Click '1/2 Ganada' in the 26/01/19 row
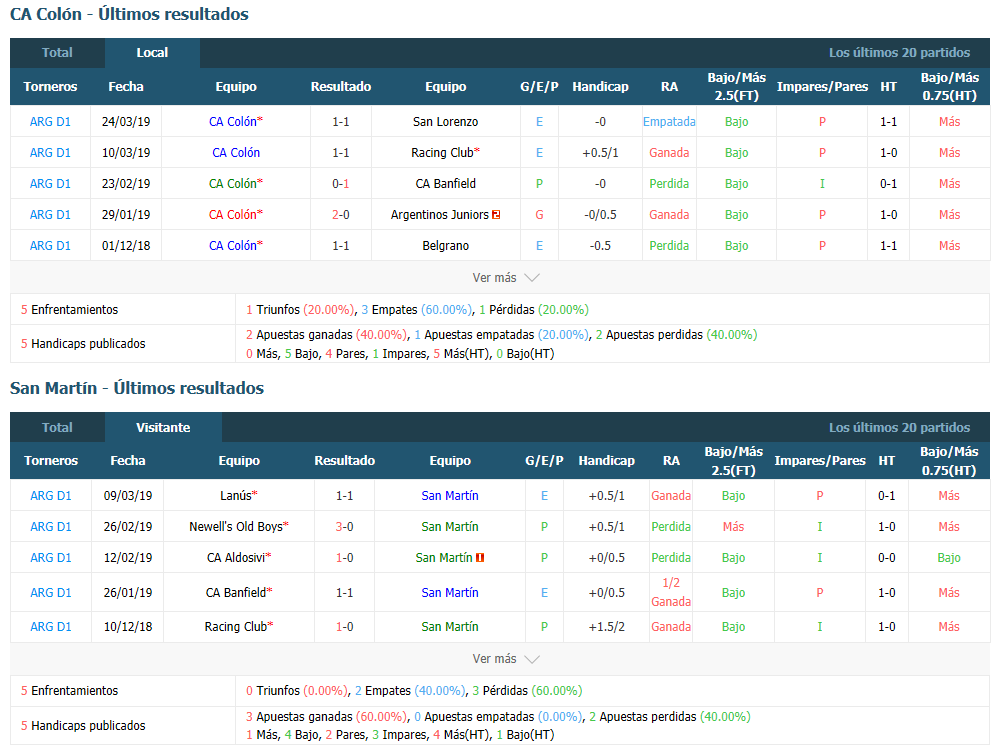994x750 pixels. [671, 592]
